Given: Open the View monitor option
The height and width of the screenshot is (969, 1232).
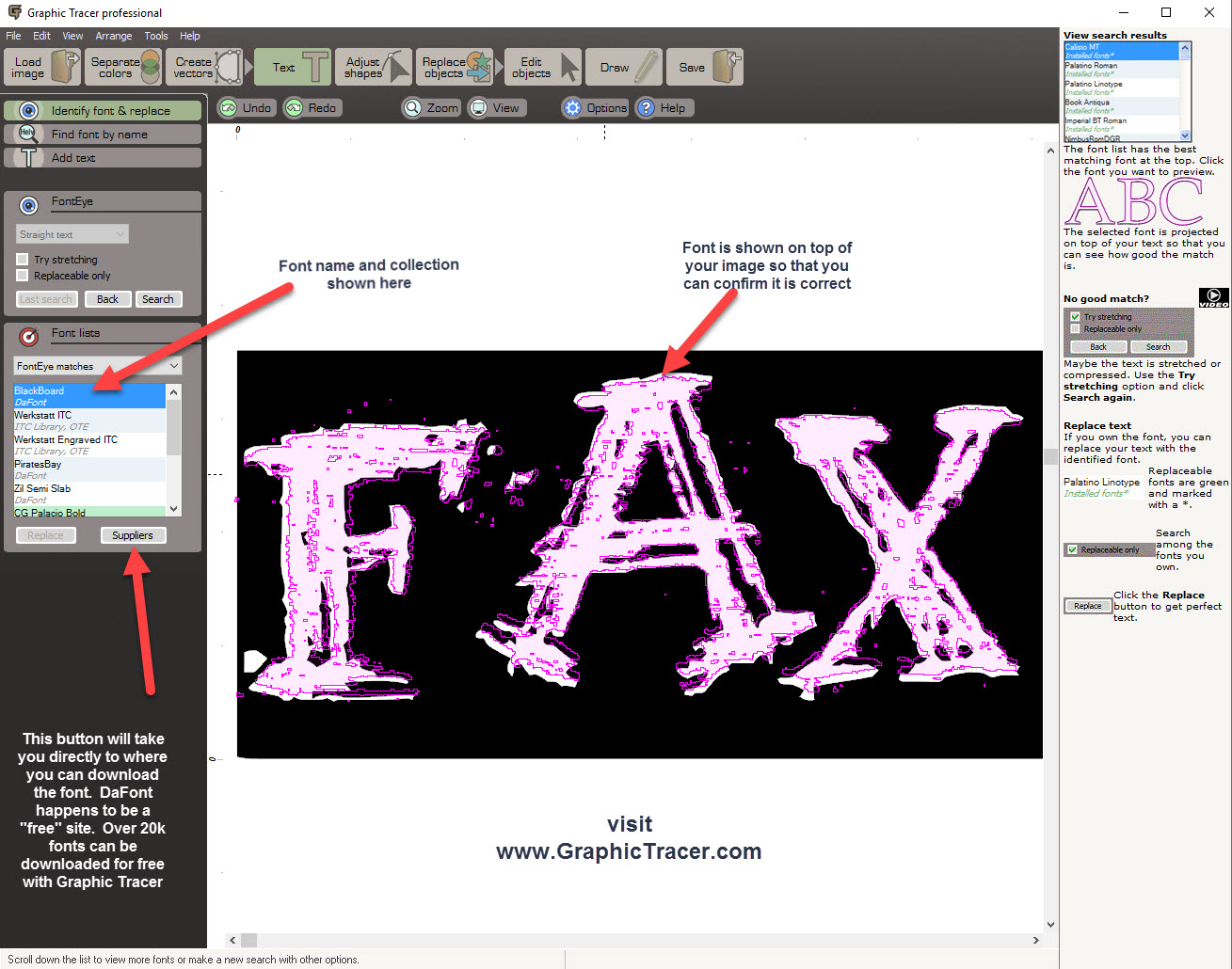Looking at the screenshot, I should [495, 108].
